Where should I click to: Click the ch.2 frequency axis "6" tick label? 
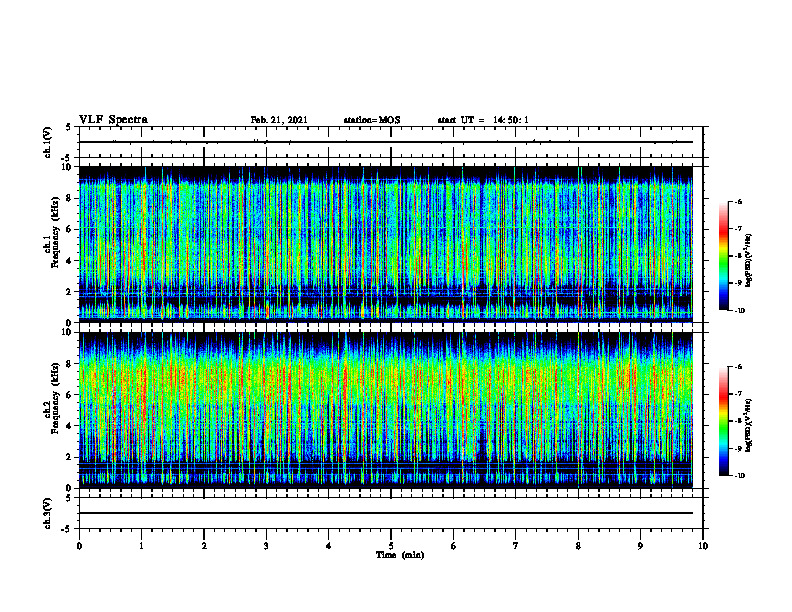[x=69, y=395]
